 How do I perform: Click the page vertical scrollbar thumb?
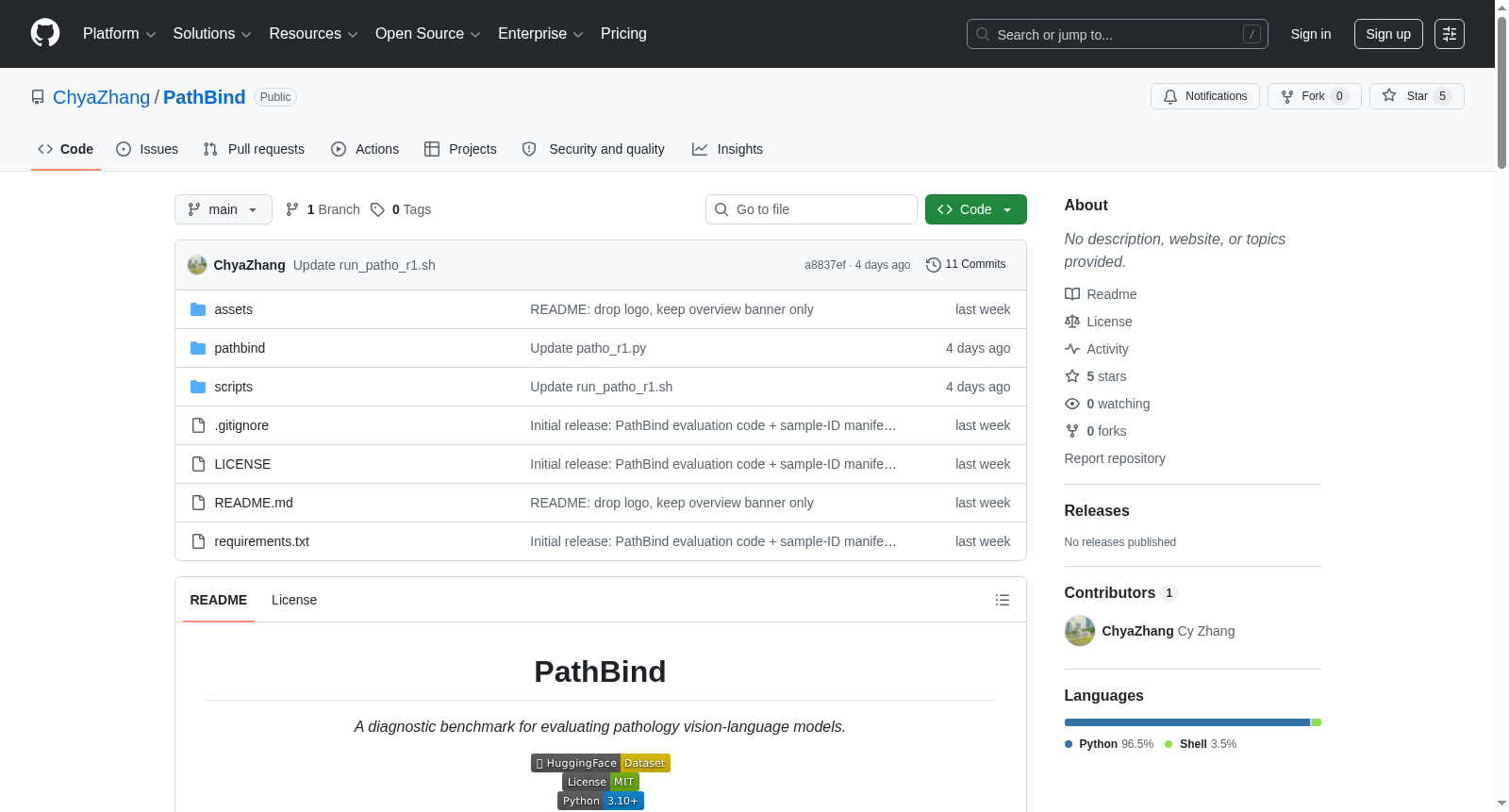tap(1501, 93)
